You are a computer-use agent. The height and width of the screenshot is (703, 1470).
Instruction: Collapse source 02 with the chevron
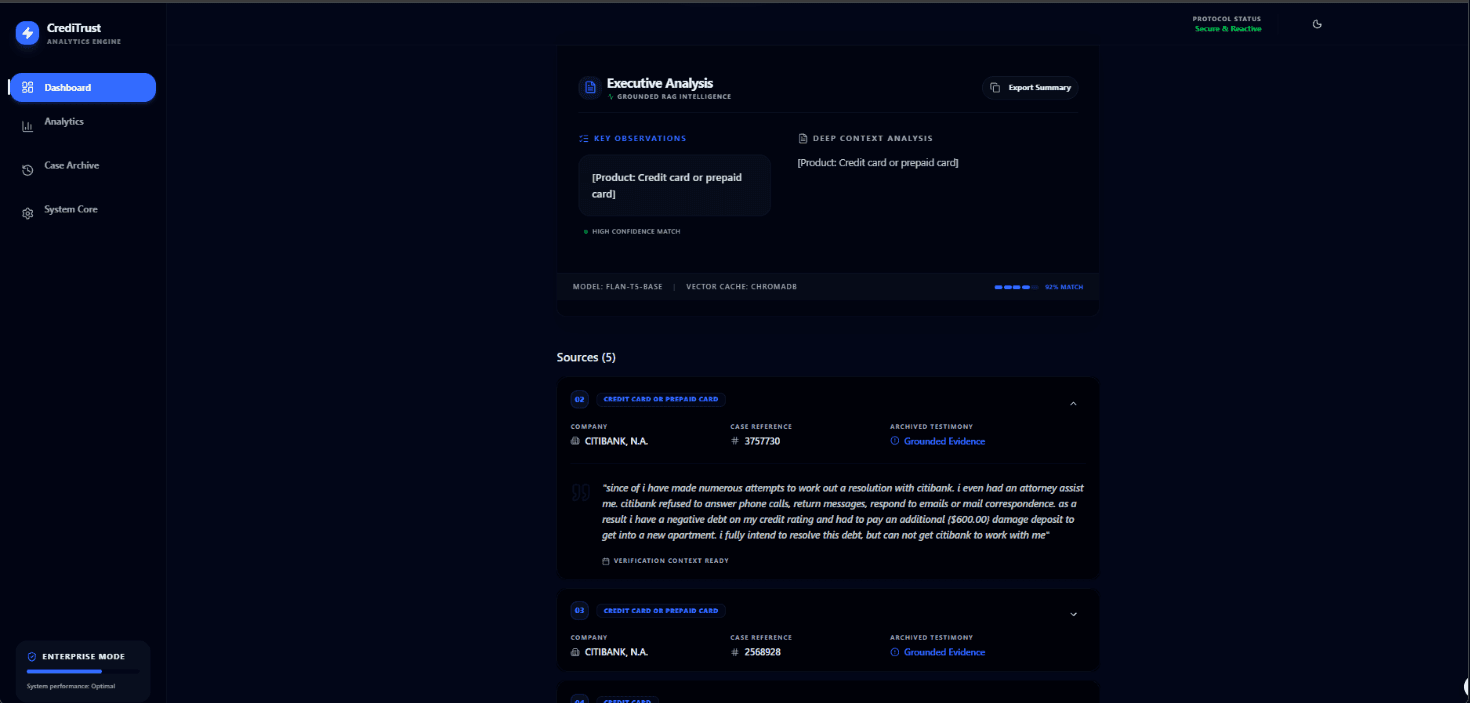click(x=1073, y=403)
